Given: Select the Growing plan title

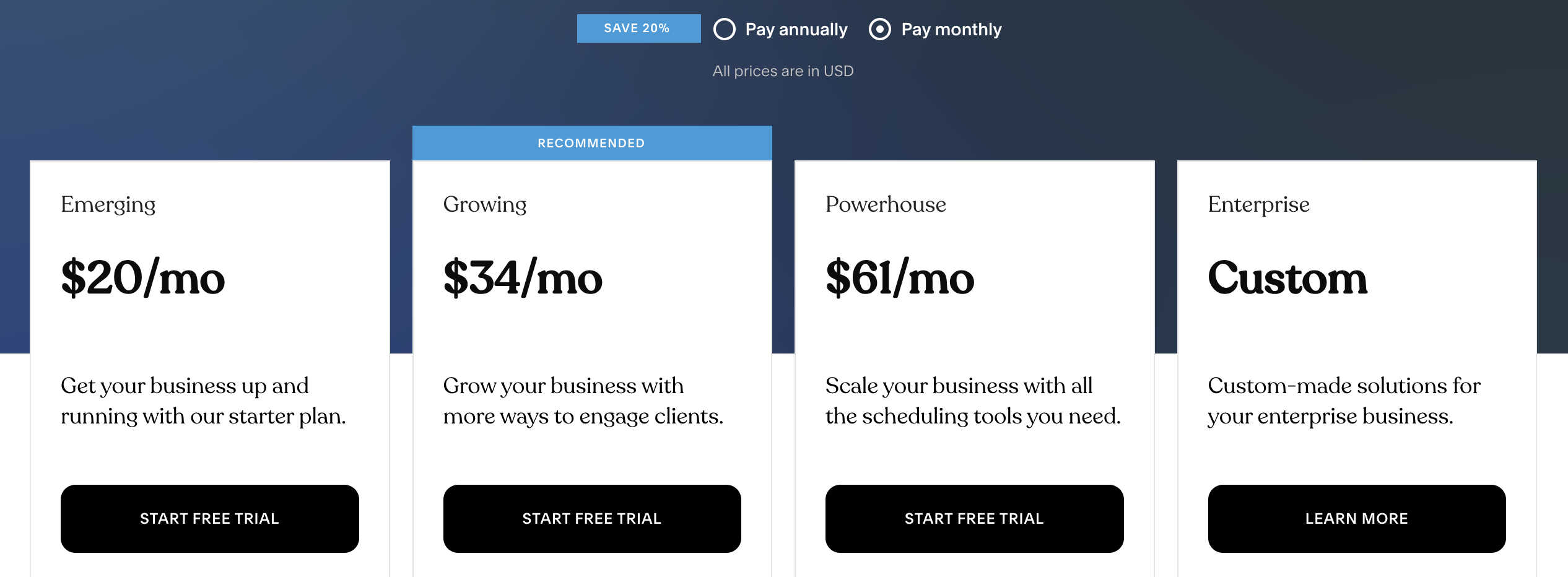Looking at the screenshot, I should (x=484, y=204).
